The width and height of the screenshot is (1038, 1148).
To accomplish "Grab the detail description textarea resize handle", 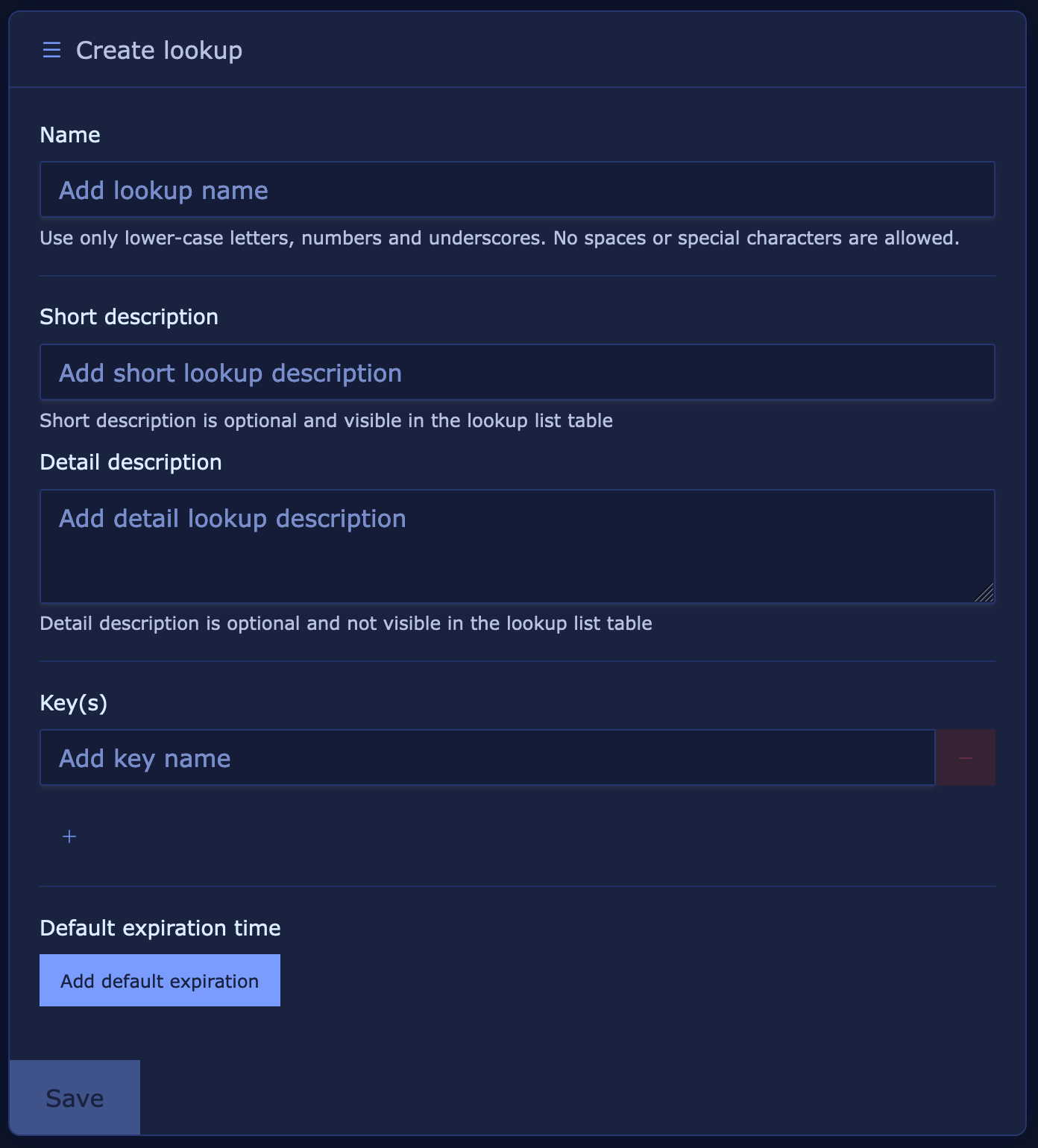I will 985,593.
